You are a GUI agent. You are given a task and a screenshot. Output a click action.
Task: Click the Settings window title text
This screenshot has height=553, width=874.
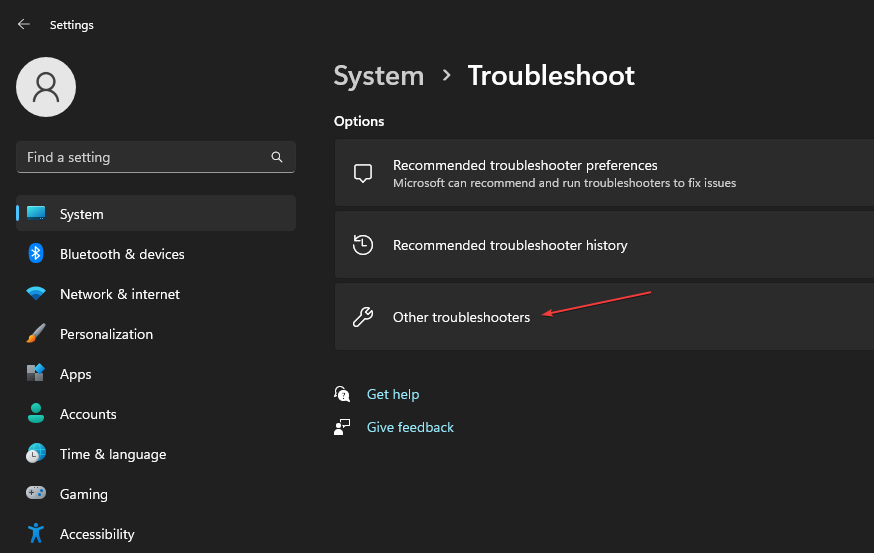coord(71,25)
